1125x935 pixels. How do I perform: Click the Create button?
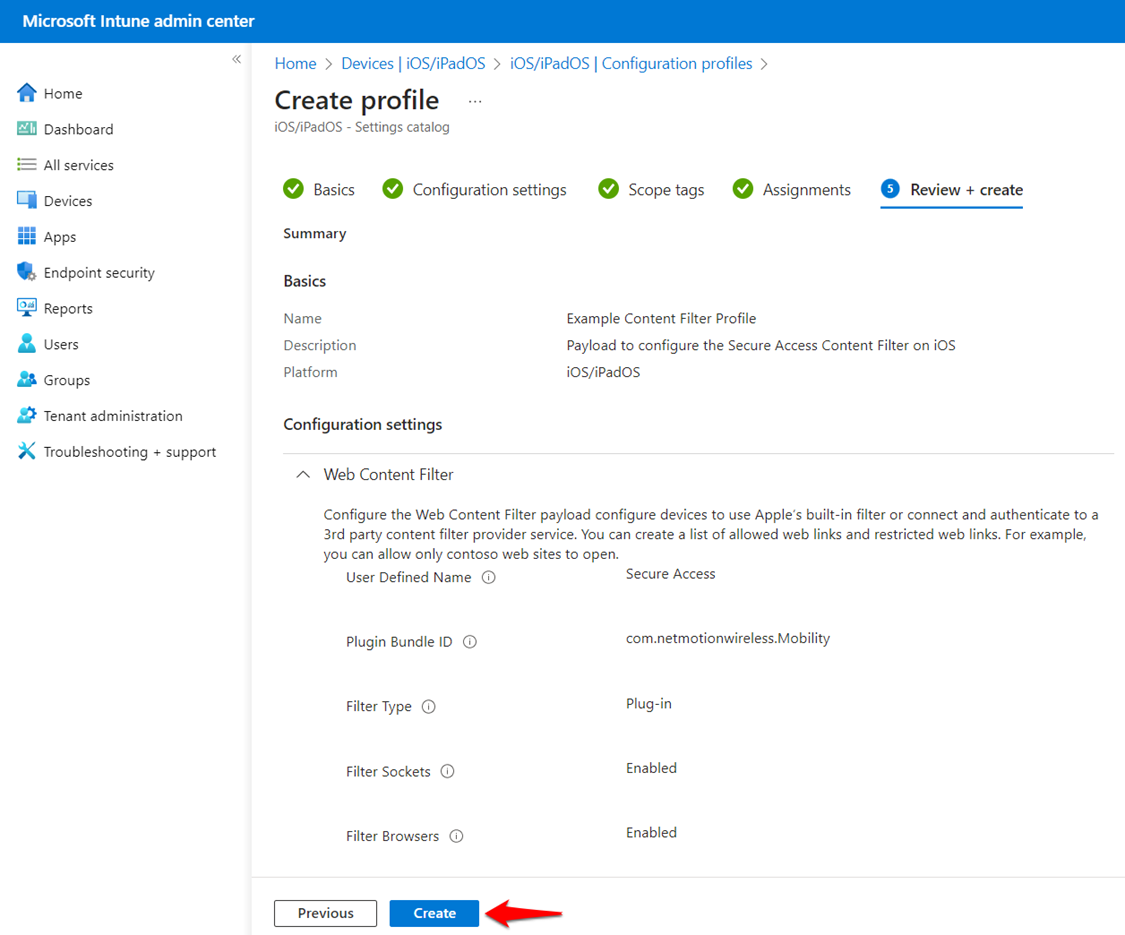pos(434,913)
